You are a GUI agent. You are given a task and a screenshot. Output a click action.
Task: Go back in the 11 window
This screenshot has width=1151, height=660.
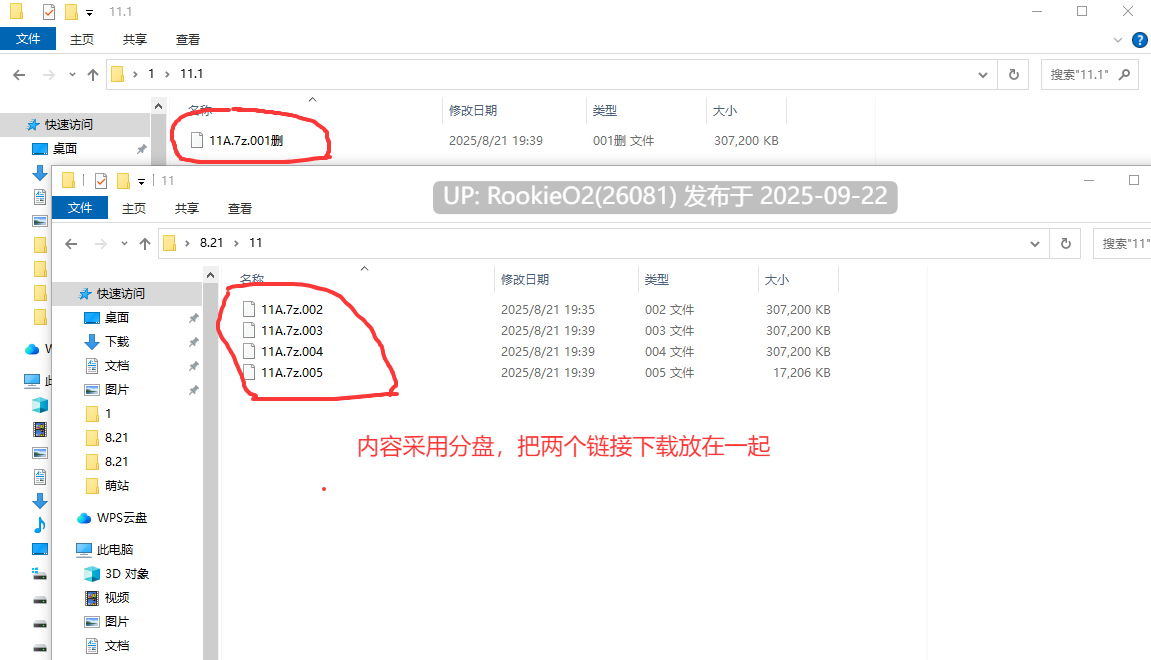(71, 244)
